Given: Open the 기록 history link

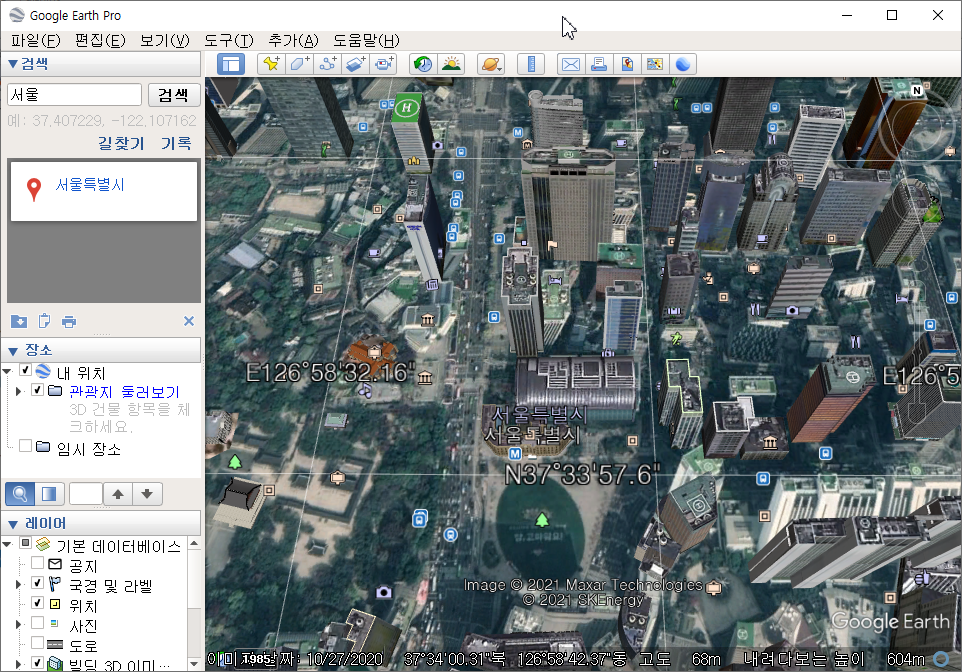Looking at the screenshot, I should (x=176, y=143).
